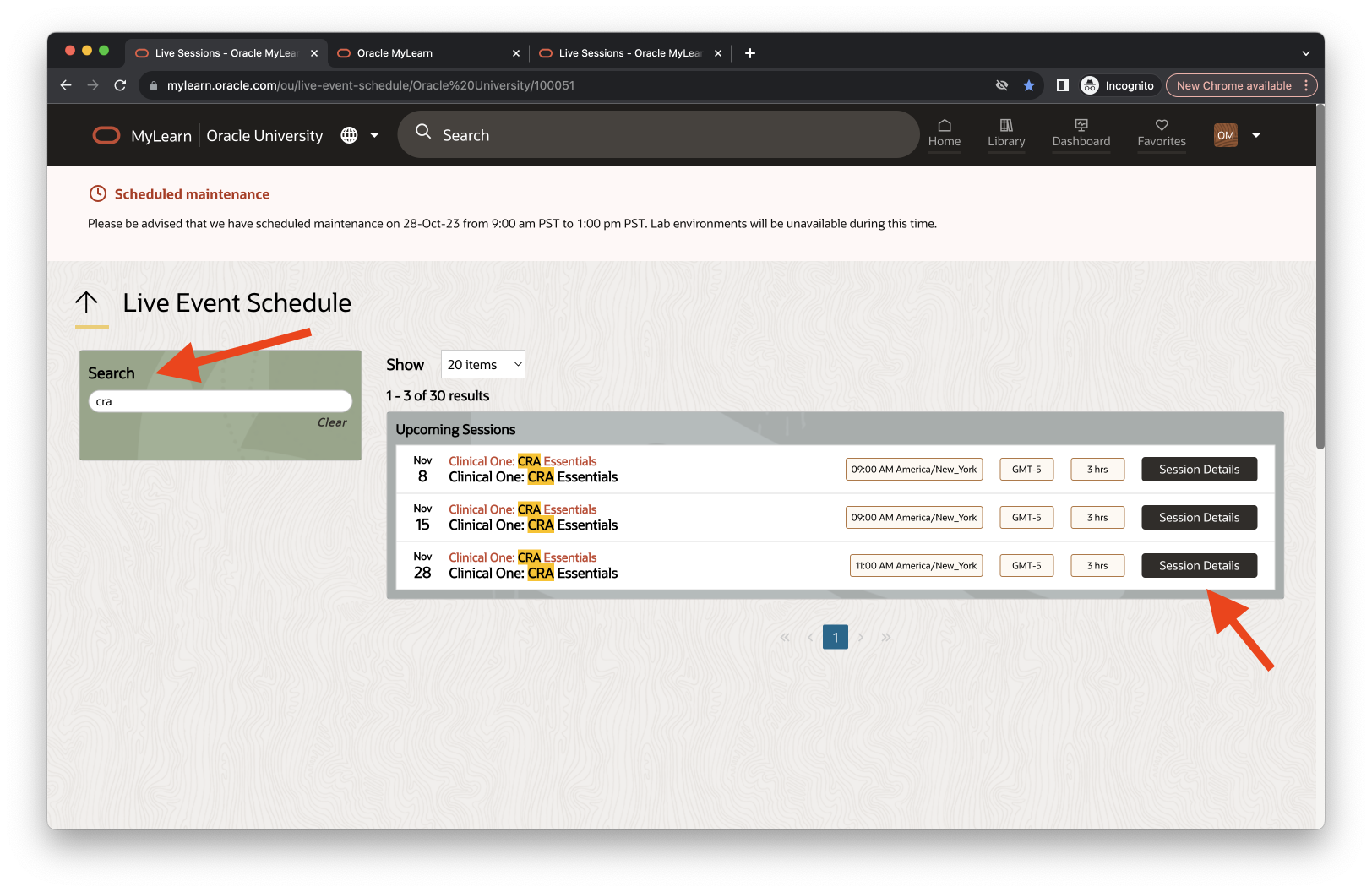Expand the user account dropdown arrow
The image size is (1372, 892).
(1256, 135)
